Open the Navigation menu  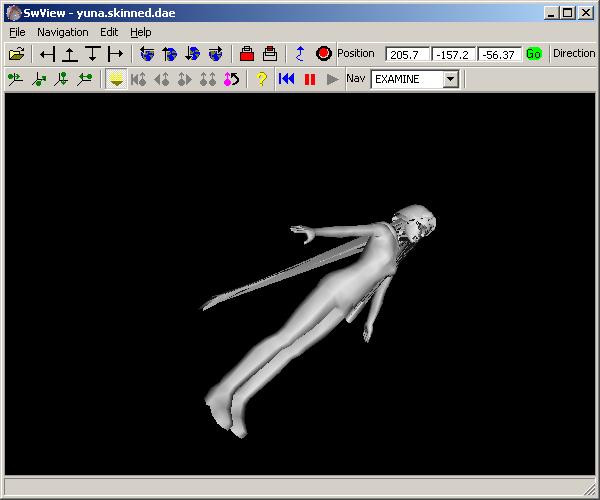pyautogui.click(x=63, y=32)
